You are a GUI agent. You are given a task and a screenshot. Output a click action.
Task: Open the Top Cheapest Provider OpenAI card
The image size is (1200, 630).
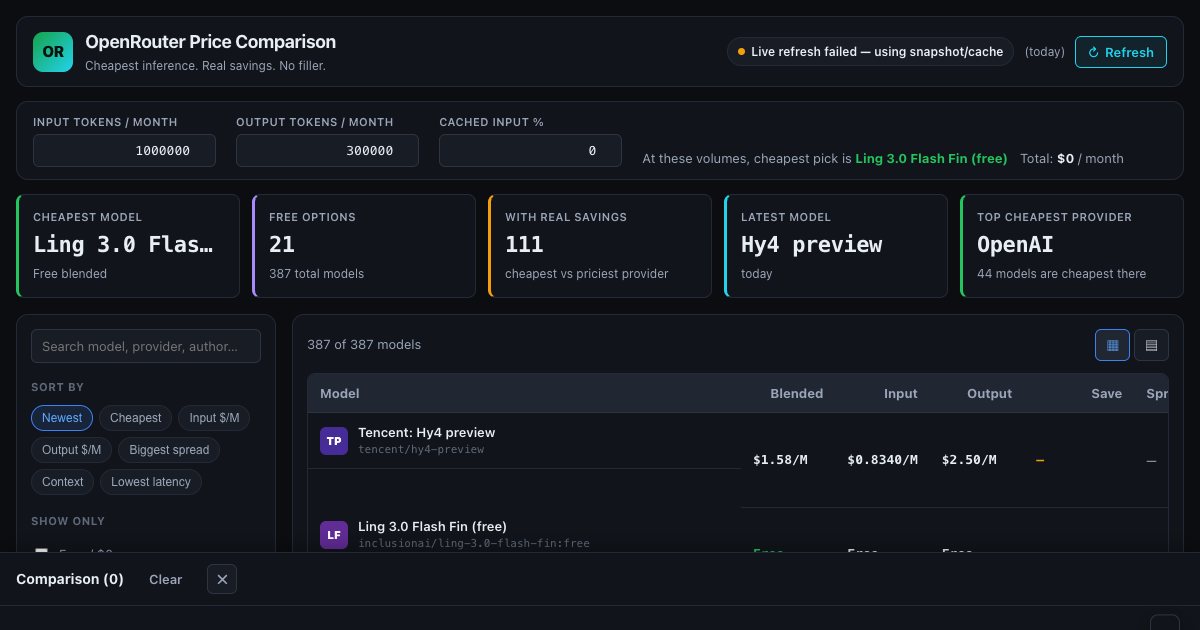pos(1072,246)
